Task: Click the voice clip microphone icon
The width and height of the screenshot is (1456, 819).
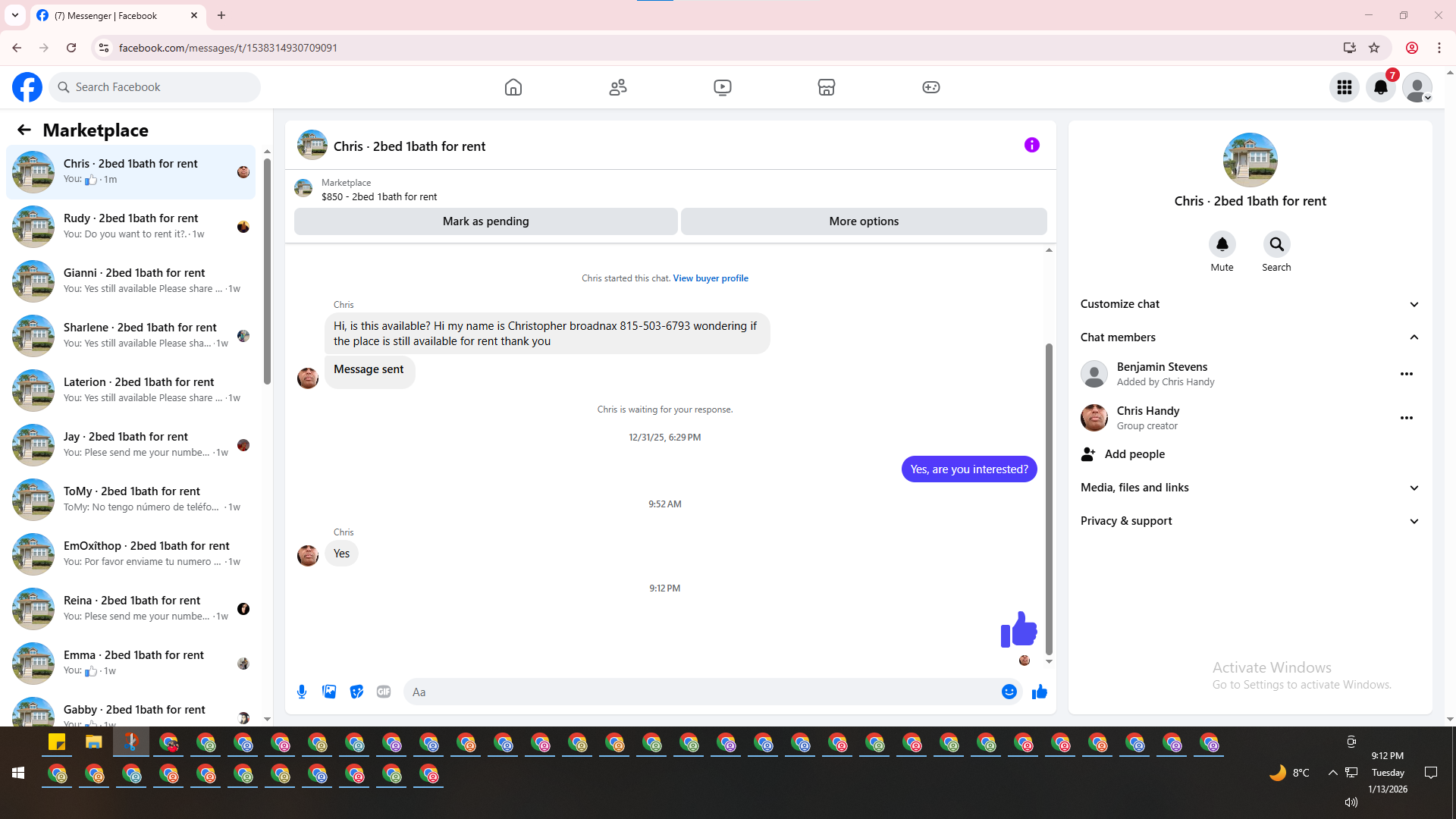Action: 302,692
